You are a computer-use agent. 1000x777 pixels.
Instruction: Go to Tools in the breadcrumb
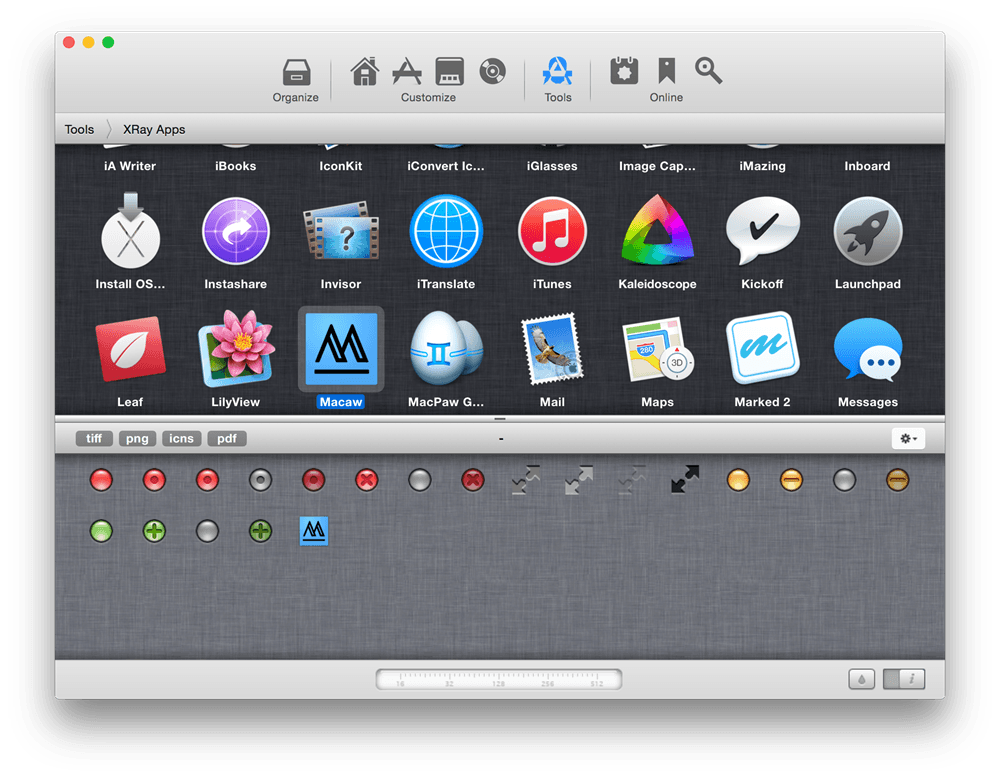point(79,130)
